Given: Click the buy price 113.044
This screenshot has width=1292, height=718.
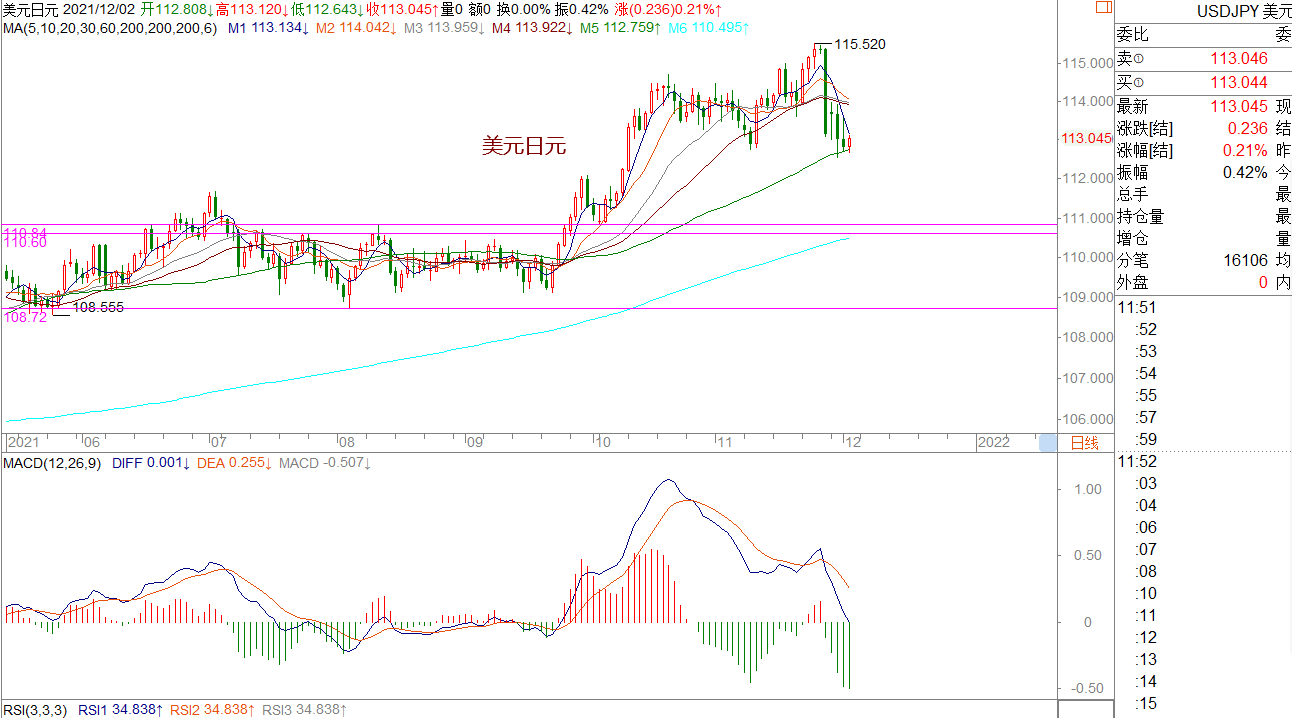Looking at the screenshot, I should coord(1238,83).
